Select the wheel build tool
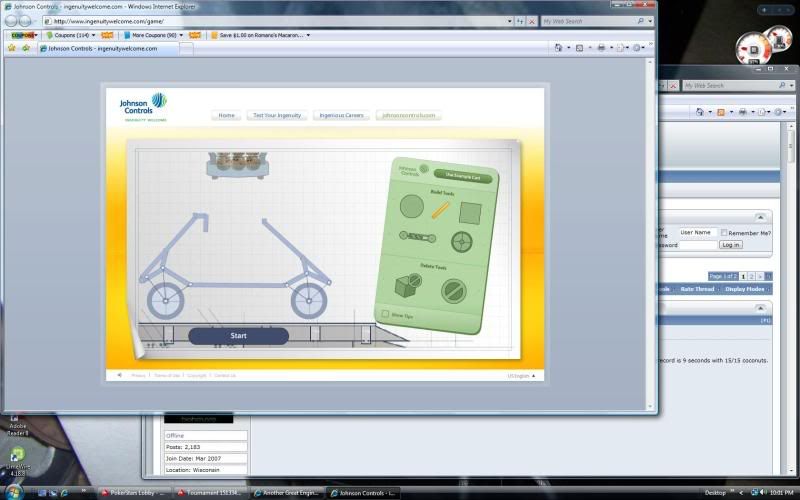 461,241
